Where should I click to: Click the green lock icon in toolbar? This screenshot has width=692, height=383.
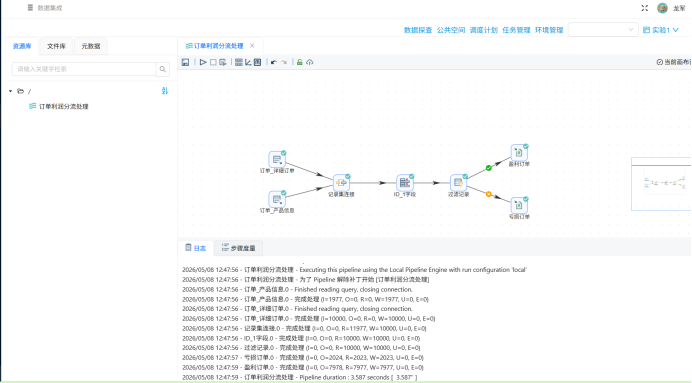click(x=300, y=62)
